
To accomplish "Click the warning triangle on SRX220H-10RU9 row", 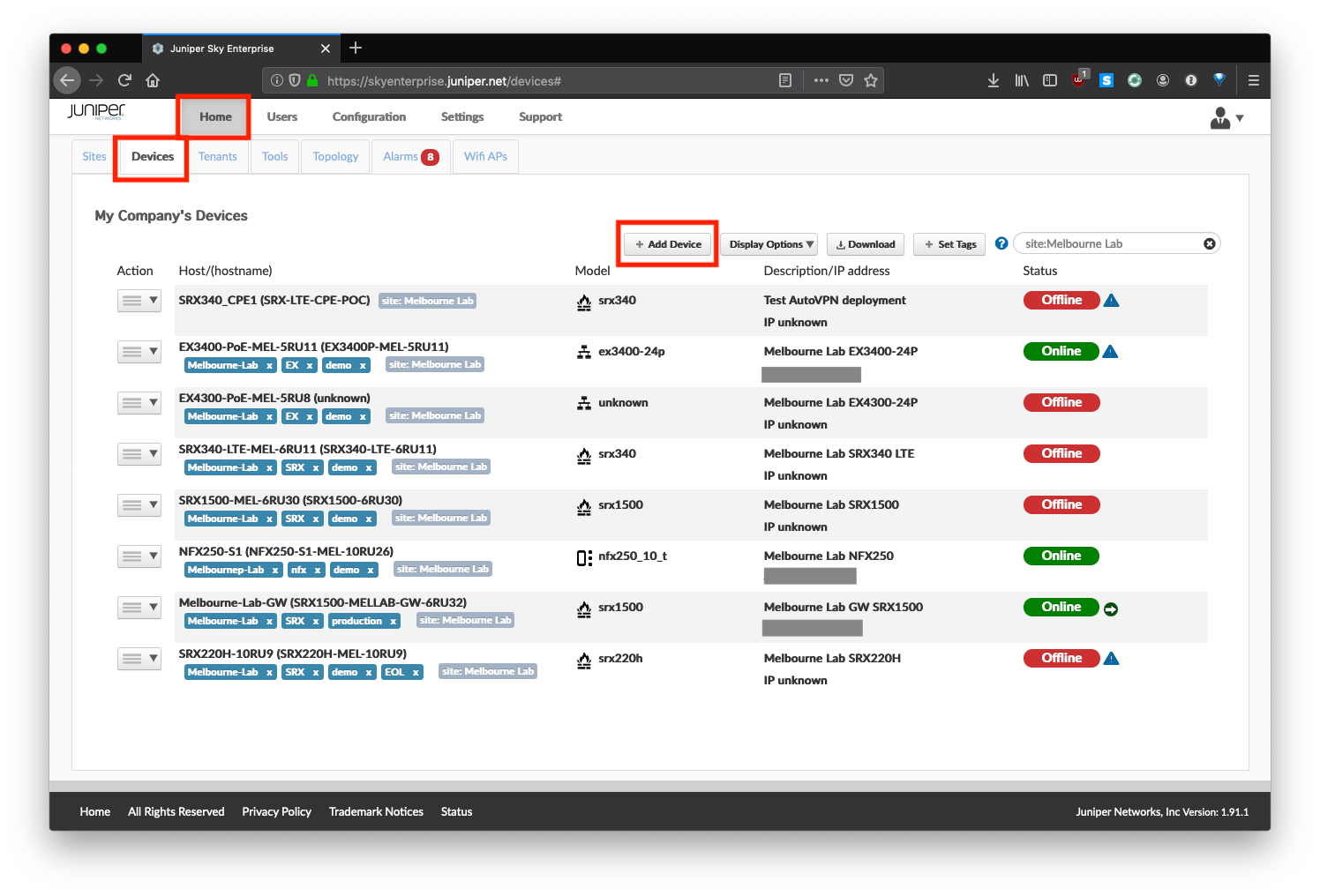I will click(x=1112, y=659).
